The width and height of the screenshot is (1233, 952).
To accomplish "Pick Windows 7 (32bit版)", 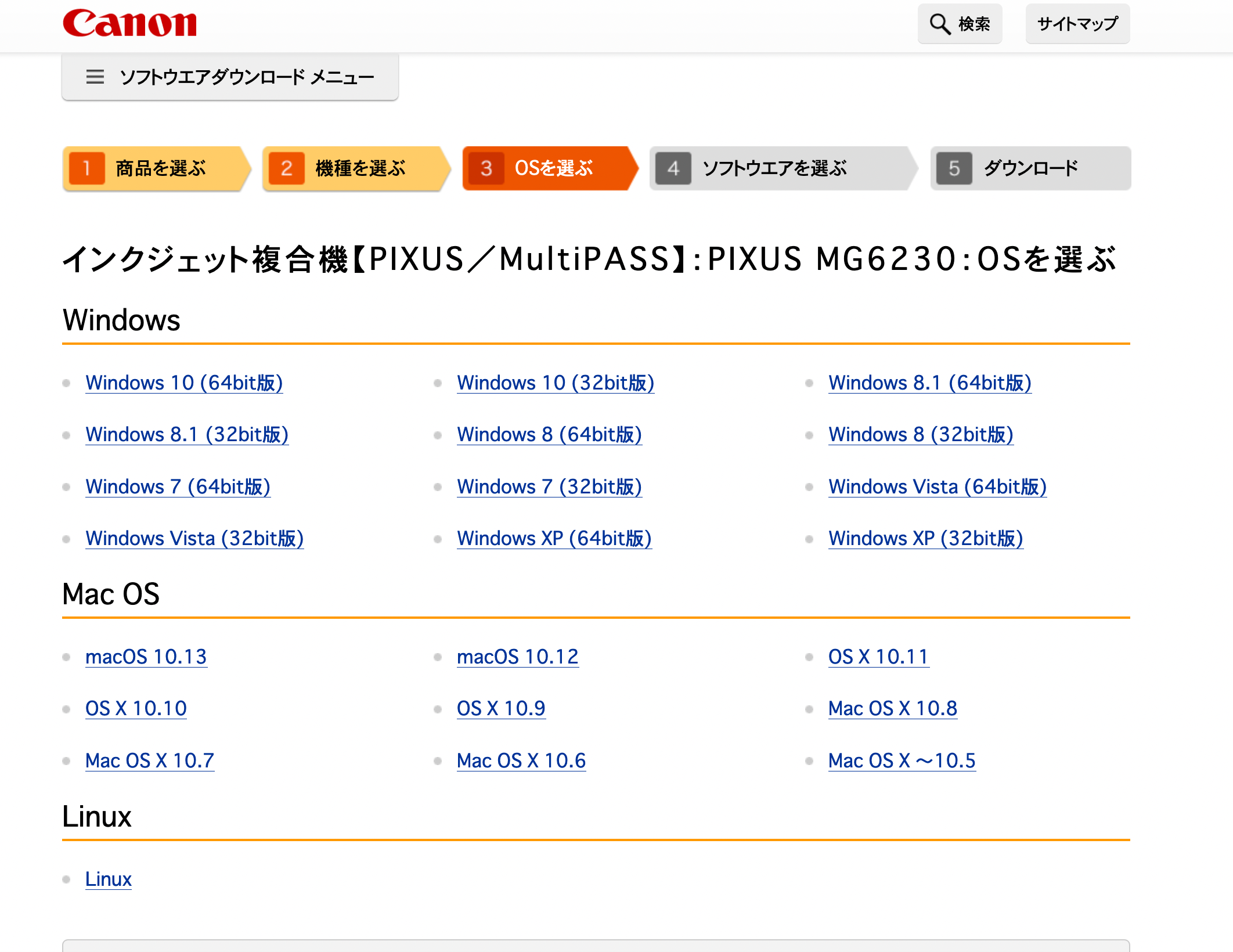I will point(549,487).
